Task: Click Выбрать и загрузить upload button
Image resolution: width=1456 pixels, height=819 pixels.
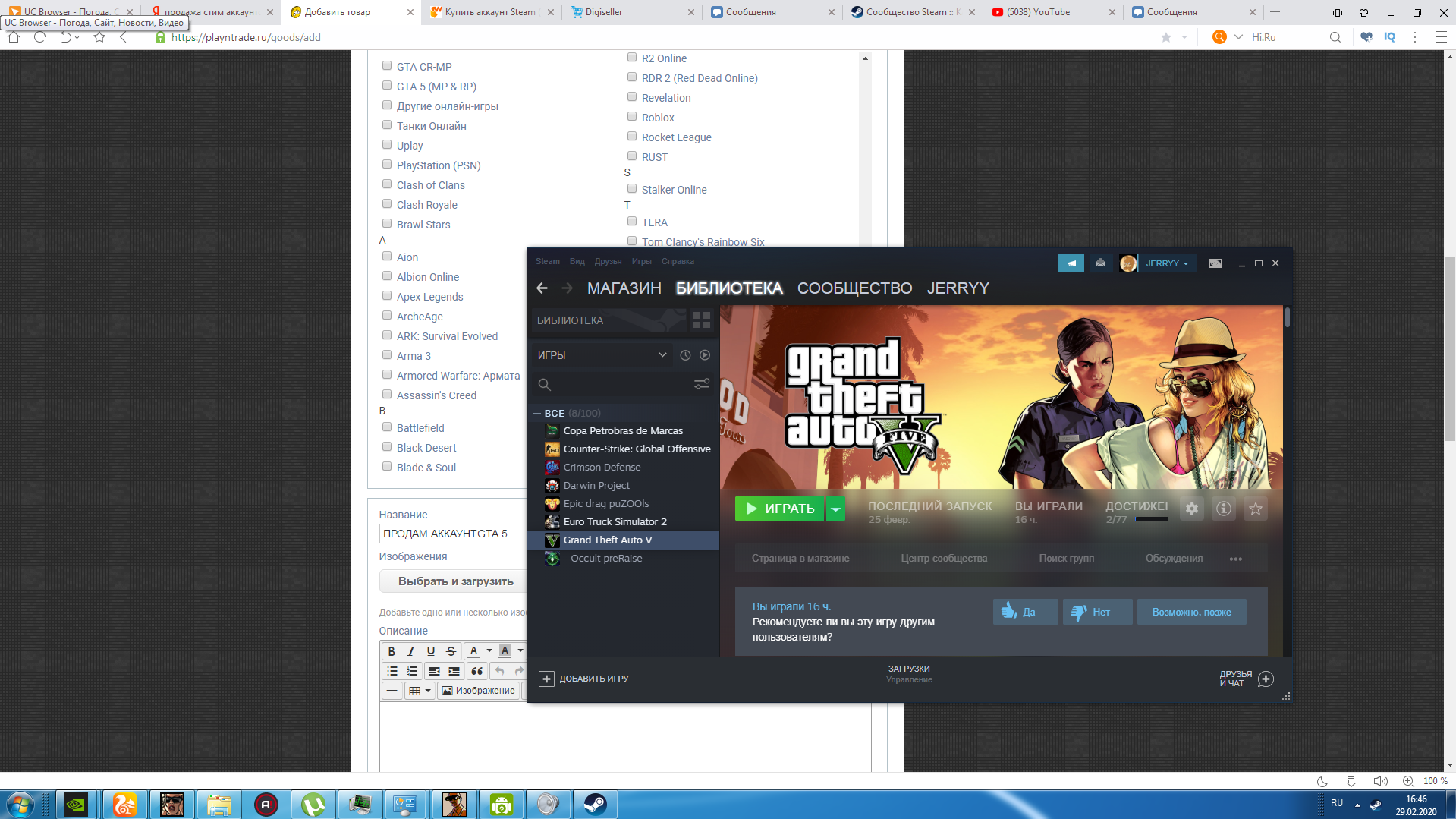Action: tap(455, 581)
